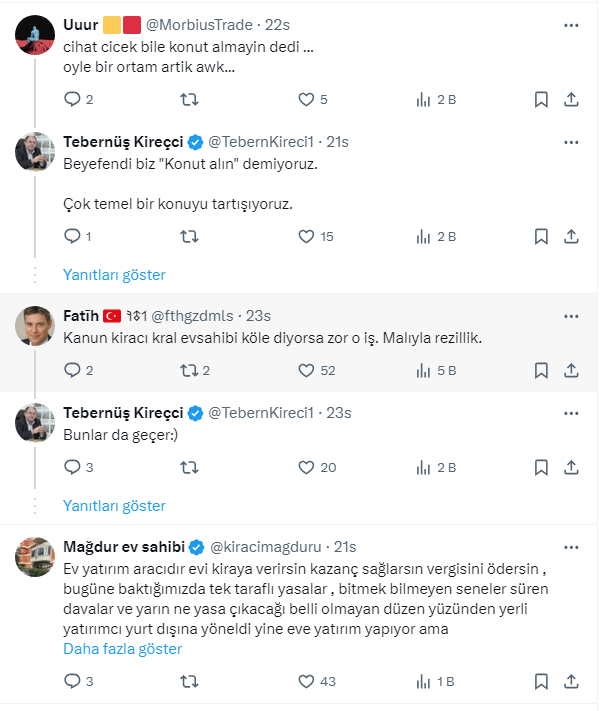Like the "Bunlar da geçer:)" tweet

[x=307, y=467]
